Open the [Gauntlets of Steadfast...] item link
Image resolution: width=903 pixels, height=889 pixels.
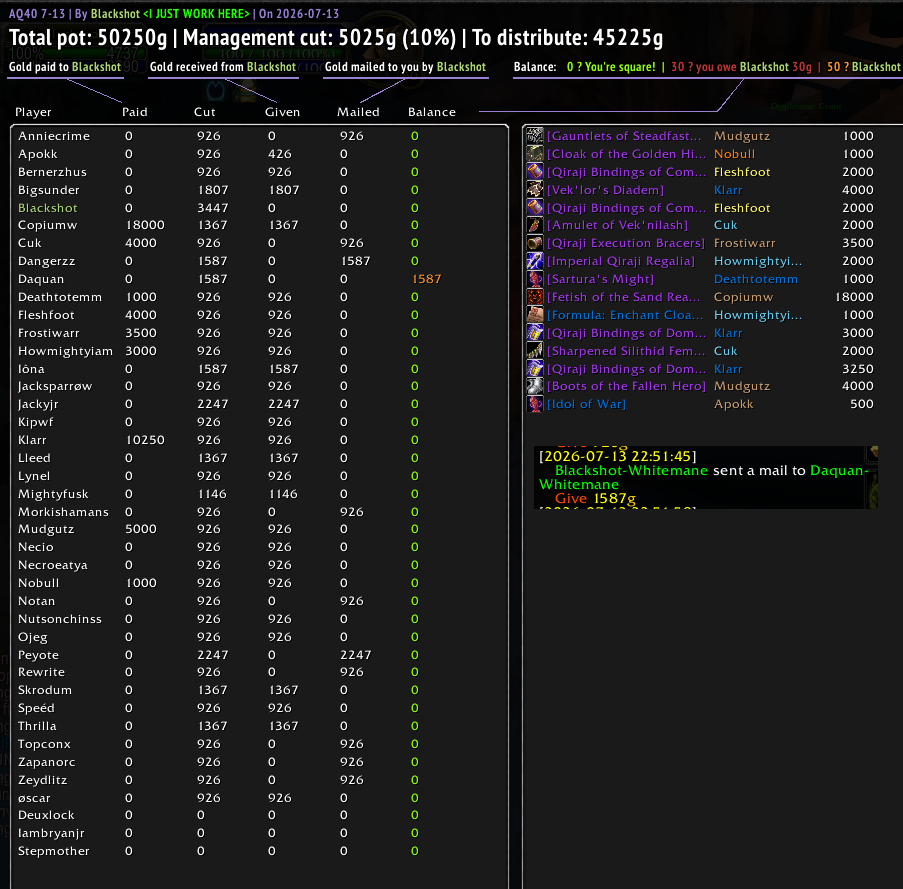pyautogui.click(x=624, y=136)
